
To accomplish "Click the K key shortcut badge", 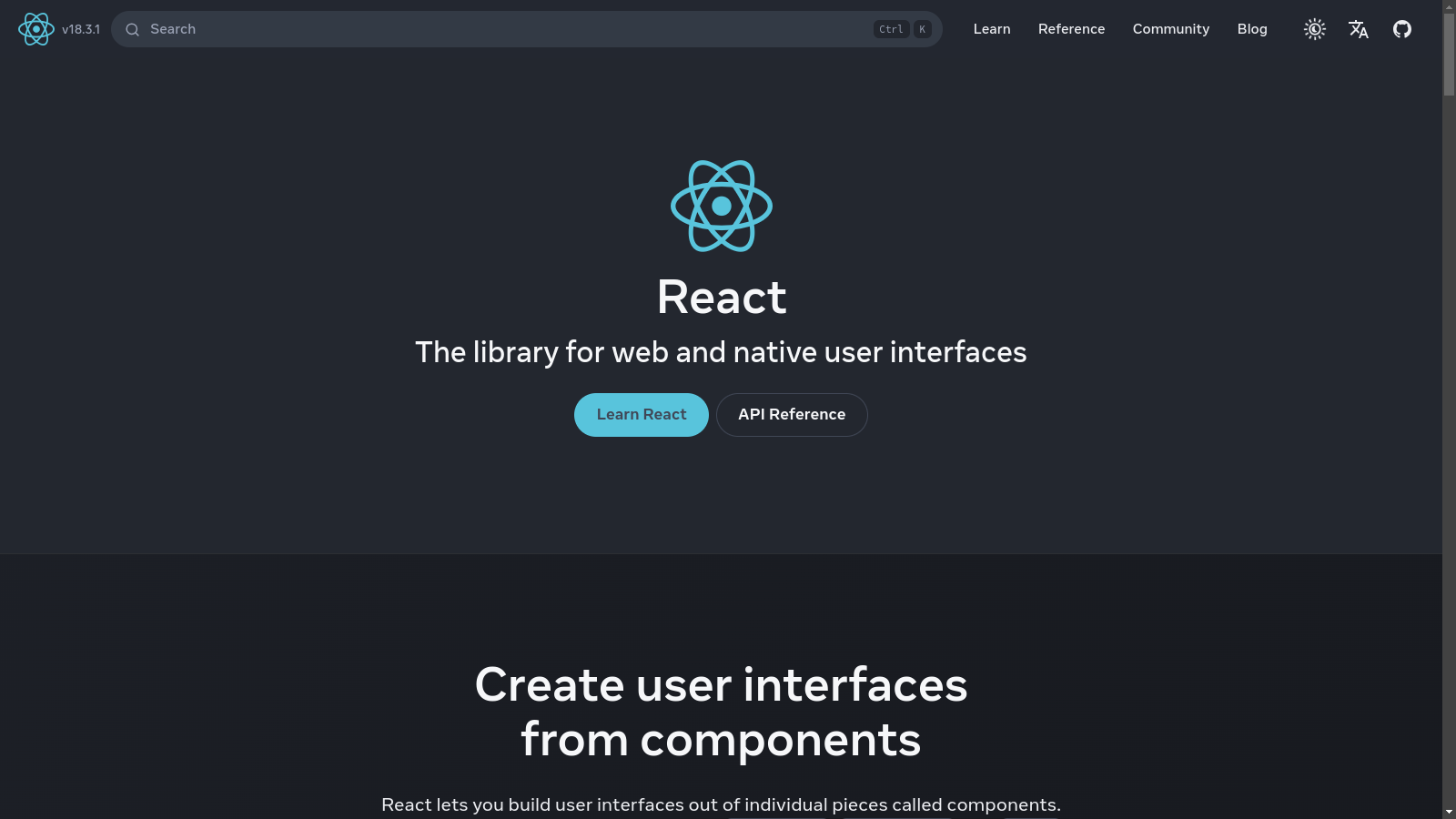I will point(922,29).
